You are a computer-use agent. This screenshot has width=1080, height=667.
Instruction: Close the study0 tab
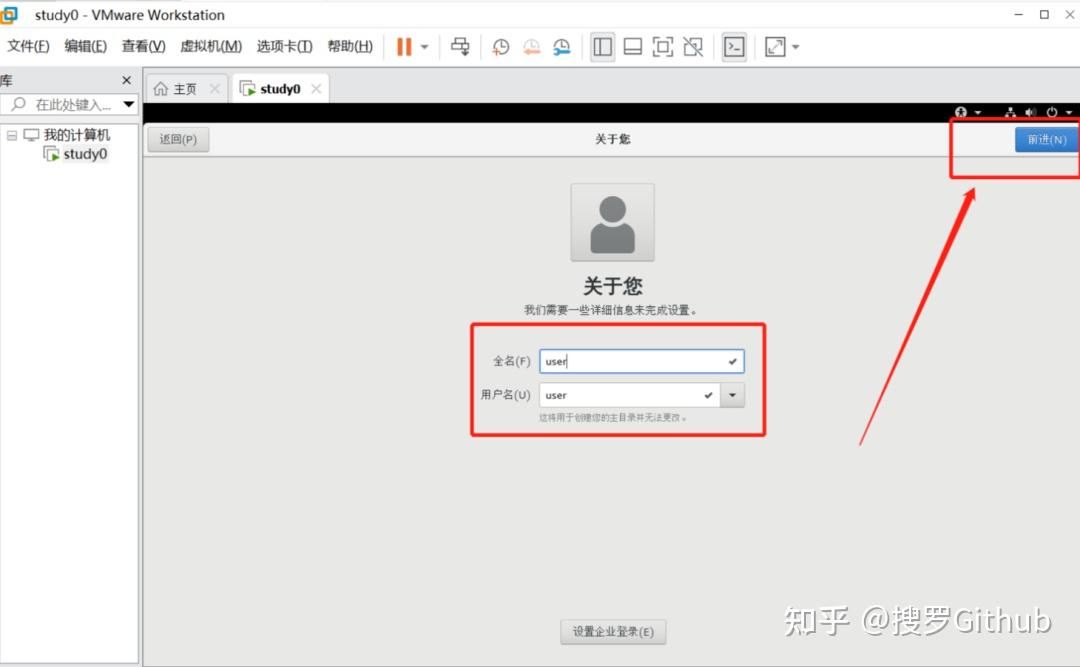pos(316,89)
